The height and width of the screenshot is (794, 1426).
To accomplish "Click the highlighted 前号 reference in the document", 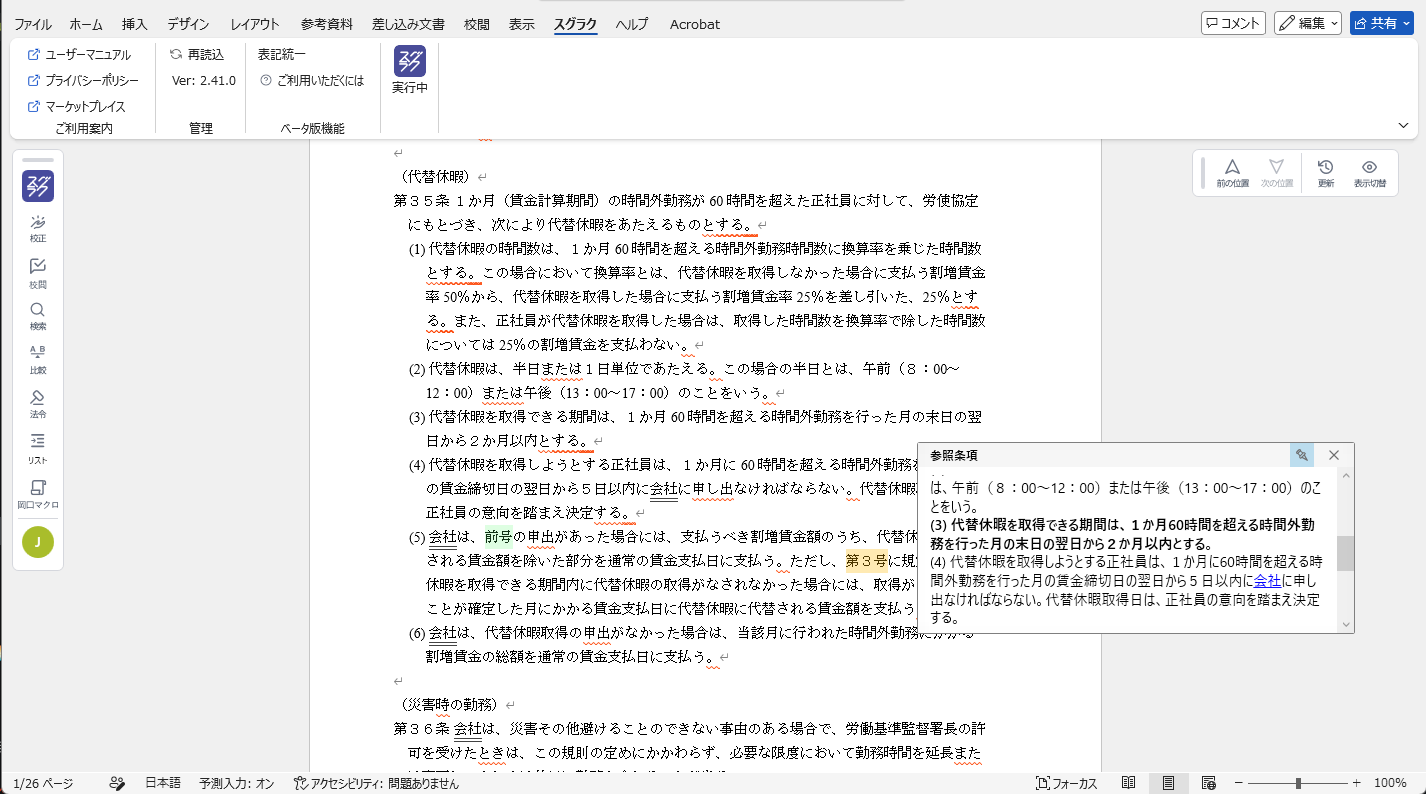I will [x=498, y=537].
